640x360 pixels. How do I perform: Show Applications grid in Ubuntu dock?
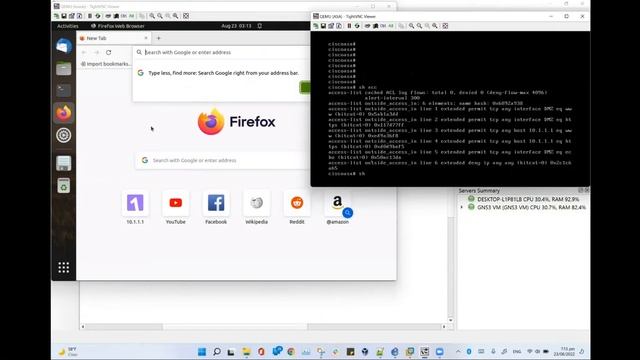[64, 267]
